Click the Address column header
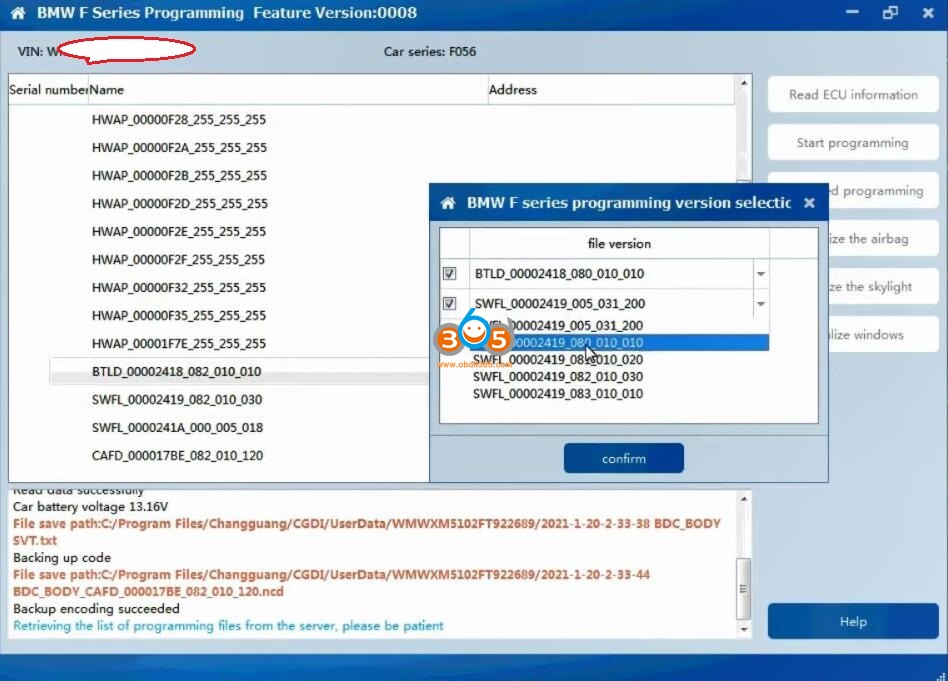This screenshot has height=681, width=948. [611, 90]
